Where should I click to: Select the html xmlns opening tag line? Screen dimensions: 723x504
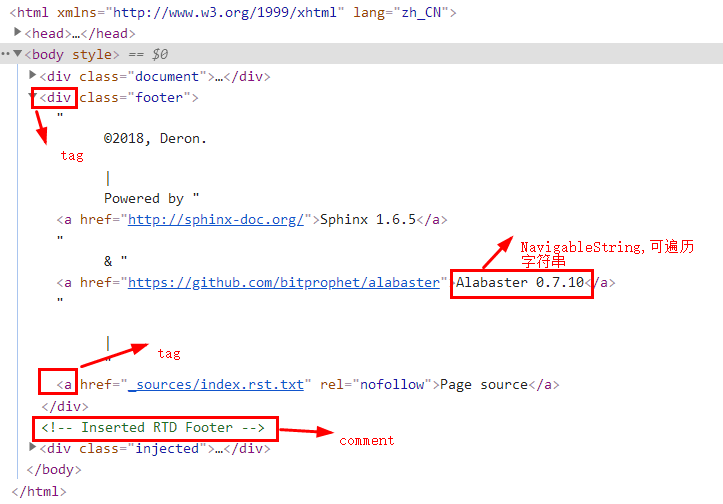pos(233,12)
